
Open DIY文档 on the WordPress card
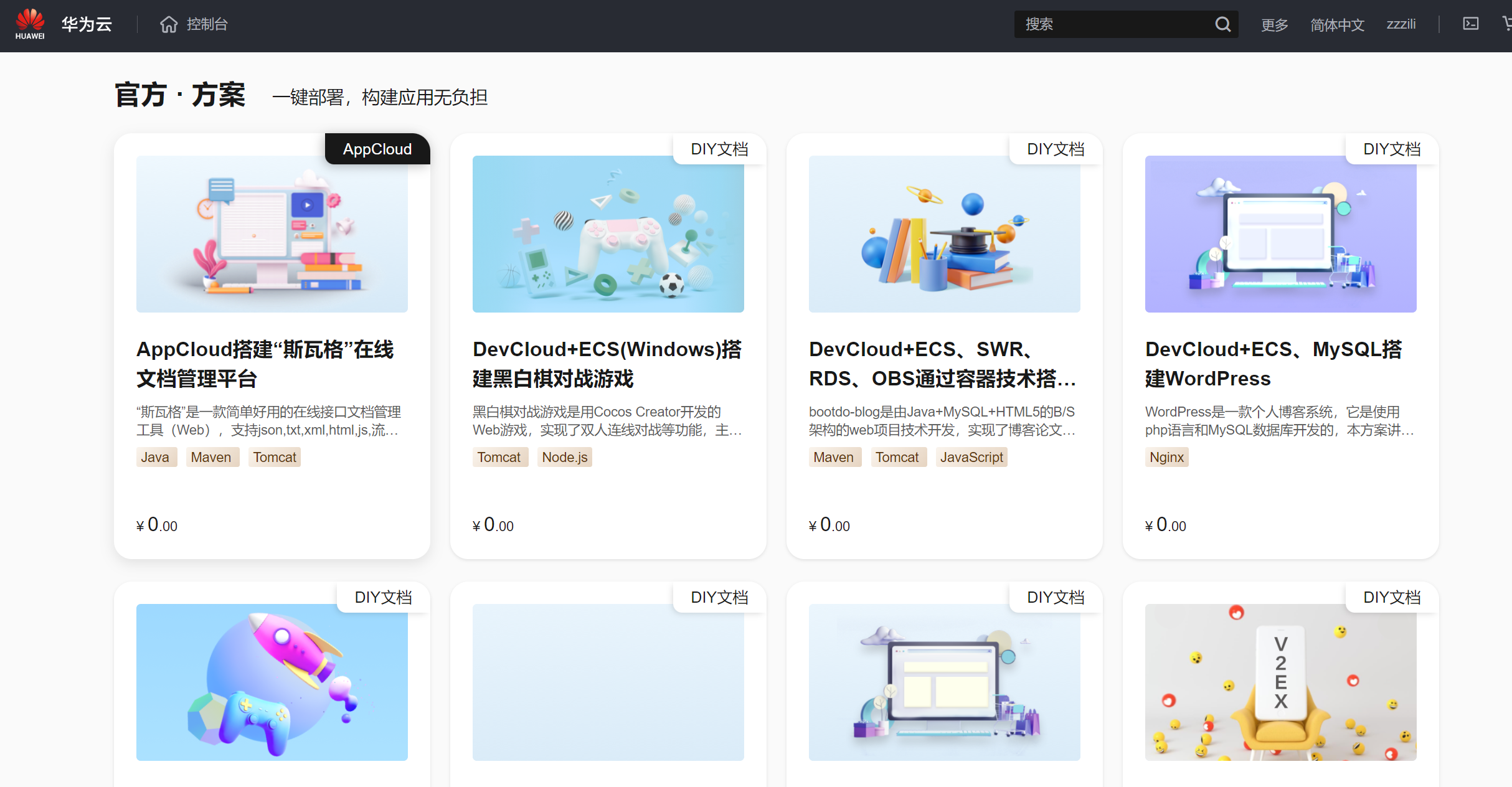pos(1392,149)
